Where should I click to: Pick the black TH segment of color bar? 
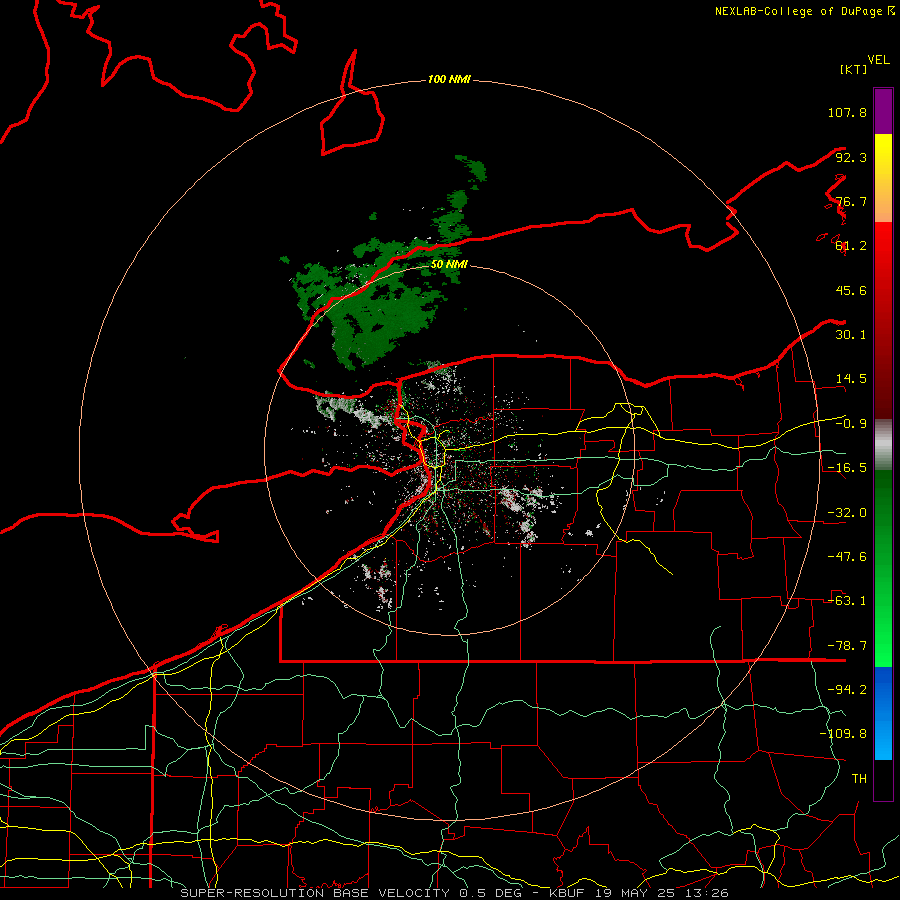(883, 779)
